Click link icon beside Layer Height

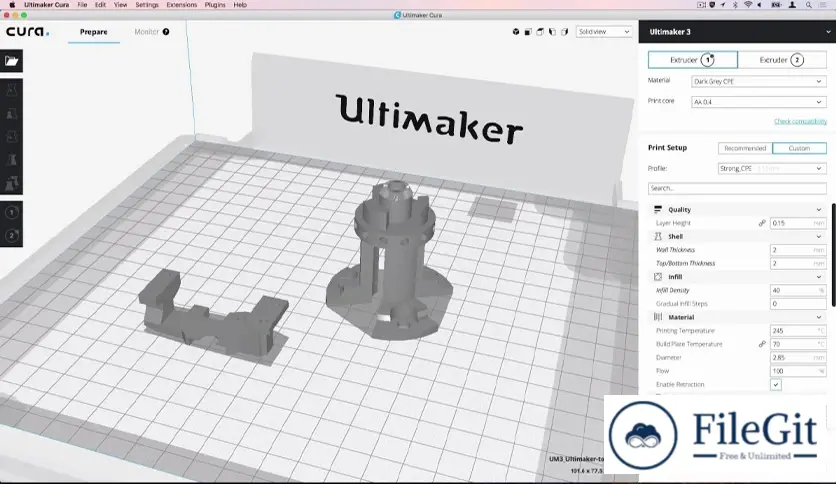pos(762,223)
